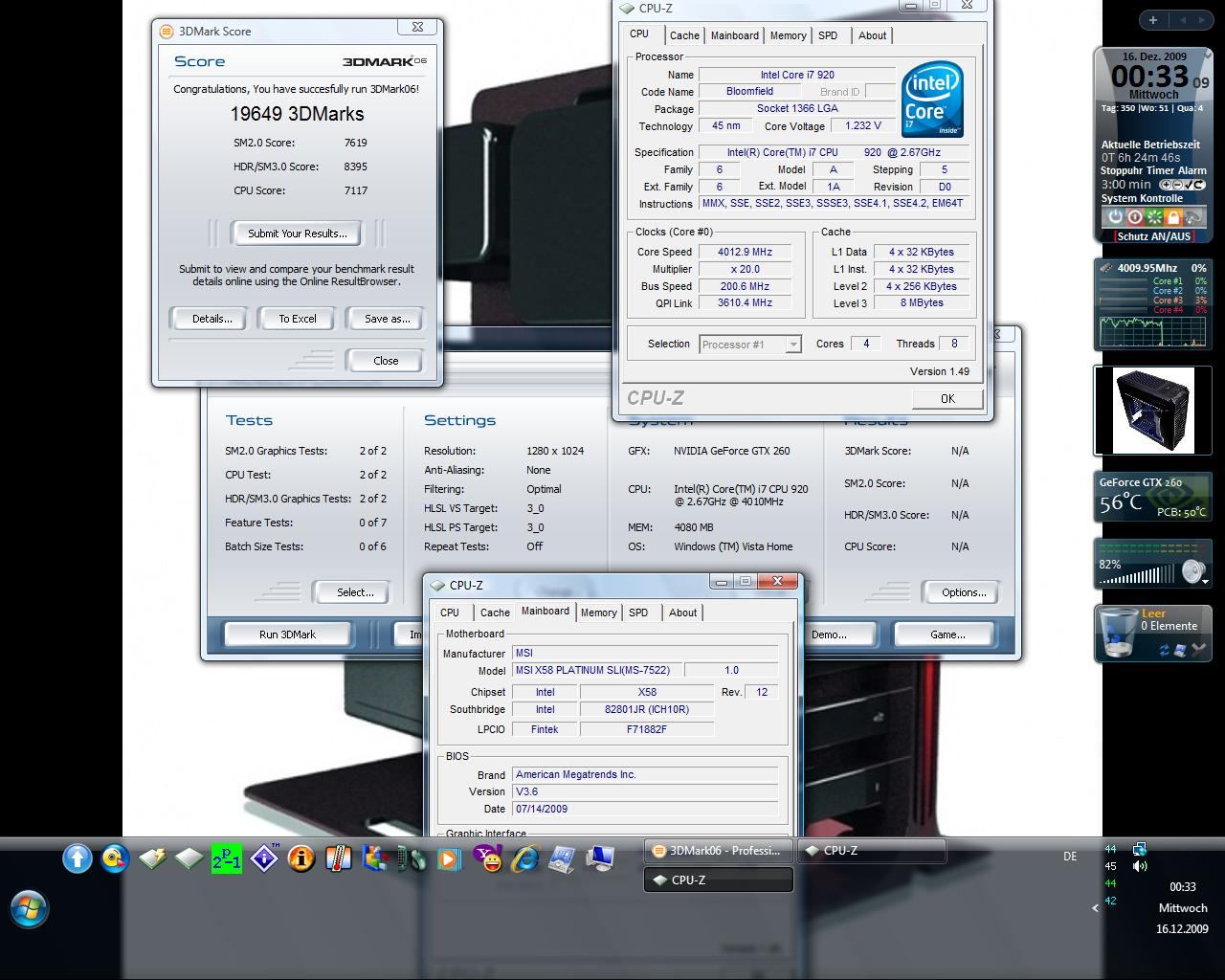This screenshot has width=1225, height=980.
Task: Click the X icon on recycle bin gadget
Action: tap(1199, 650)
